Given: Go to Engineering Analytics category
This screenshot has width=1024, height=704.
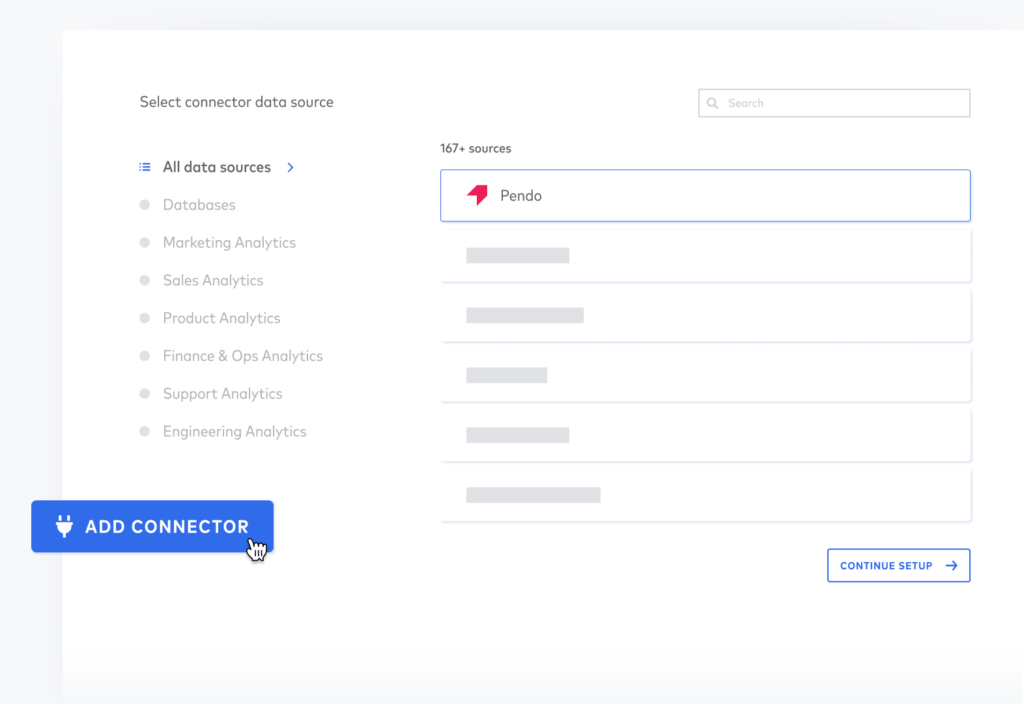Looking at the screenshot, I should 234,432.
